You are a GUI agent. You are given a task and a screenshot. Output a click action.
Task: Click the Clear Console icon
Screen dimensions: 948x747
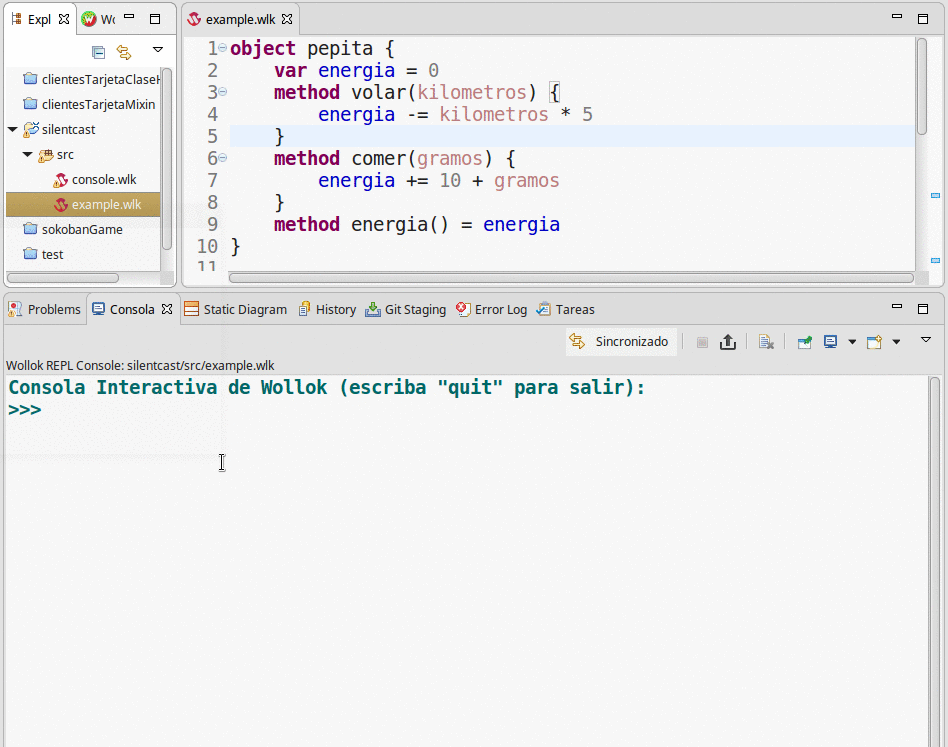[x=766, y=342]
